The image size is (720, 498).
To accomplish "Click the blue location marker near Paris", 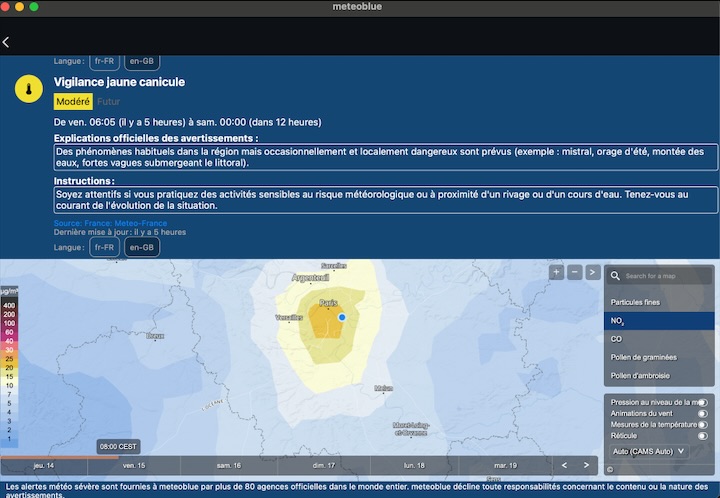I will click(342, 317).
